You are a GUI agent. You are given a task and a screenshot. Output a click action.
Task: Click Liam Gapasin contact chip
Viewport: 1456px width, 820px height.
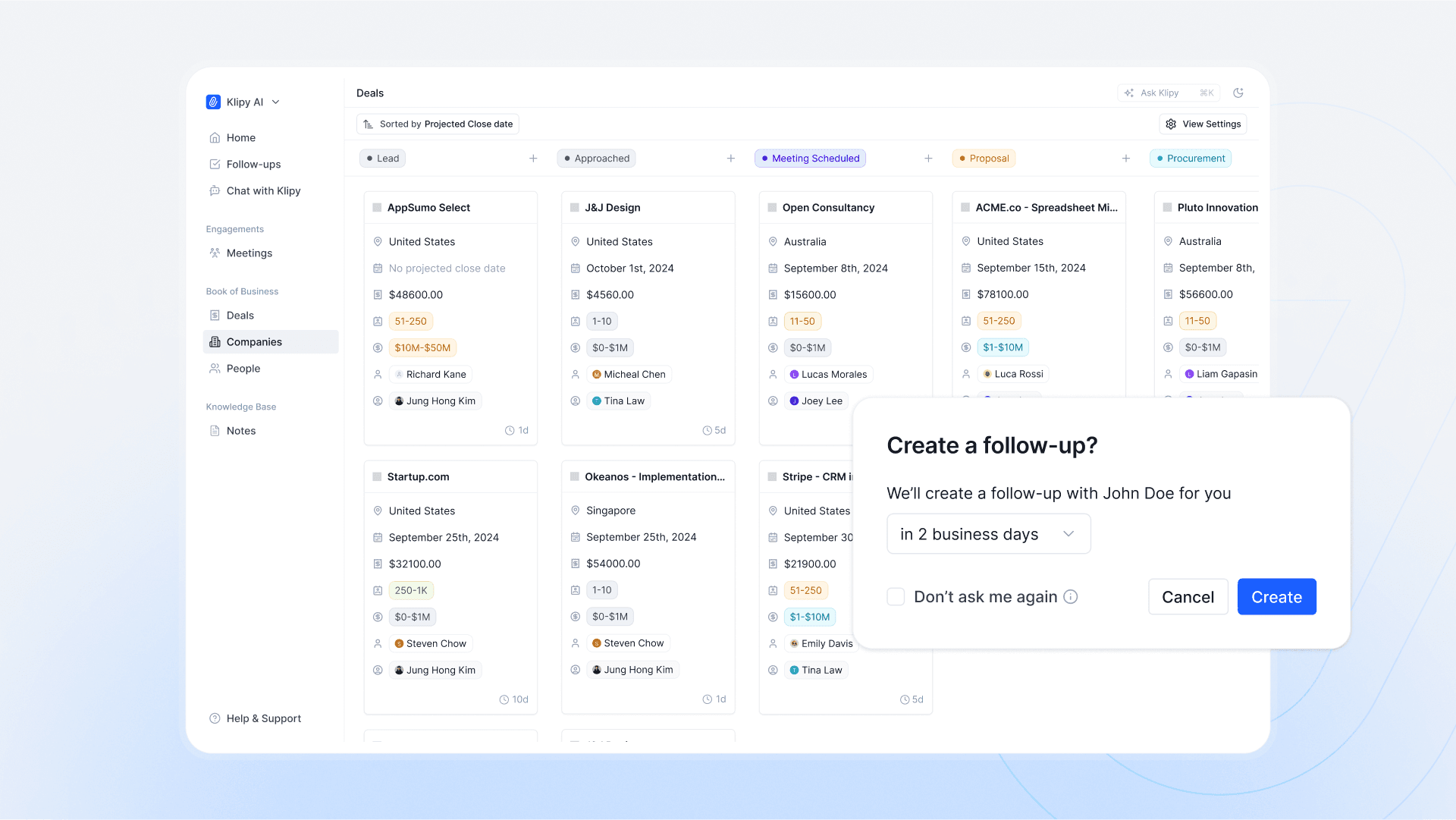(1221, 374)
